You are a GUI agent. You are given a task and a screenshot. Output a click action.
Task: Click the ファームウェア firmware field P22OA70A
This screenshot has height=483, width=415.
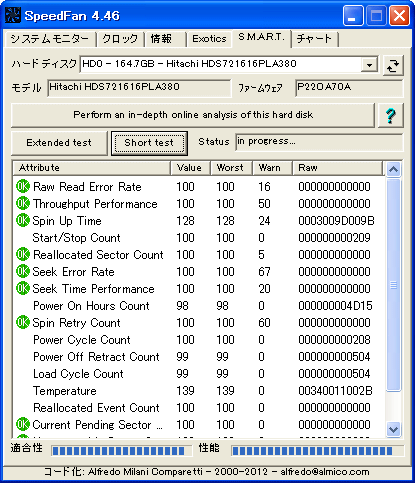349,88
